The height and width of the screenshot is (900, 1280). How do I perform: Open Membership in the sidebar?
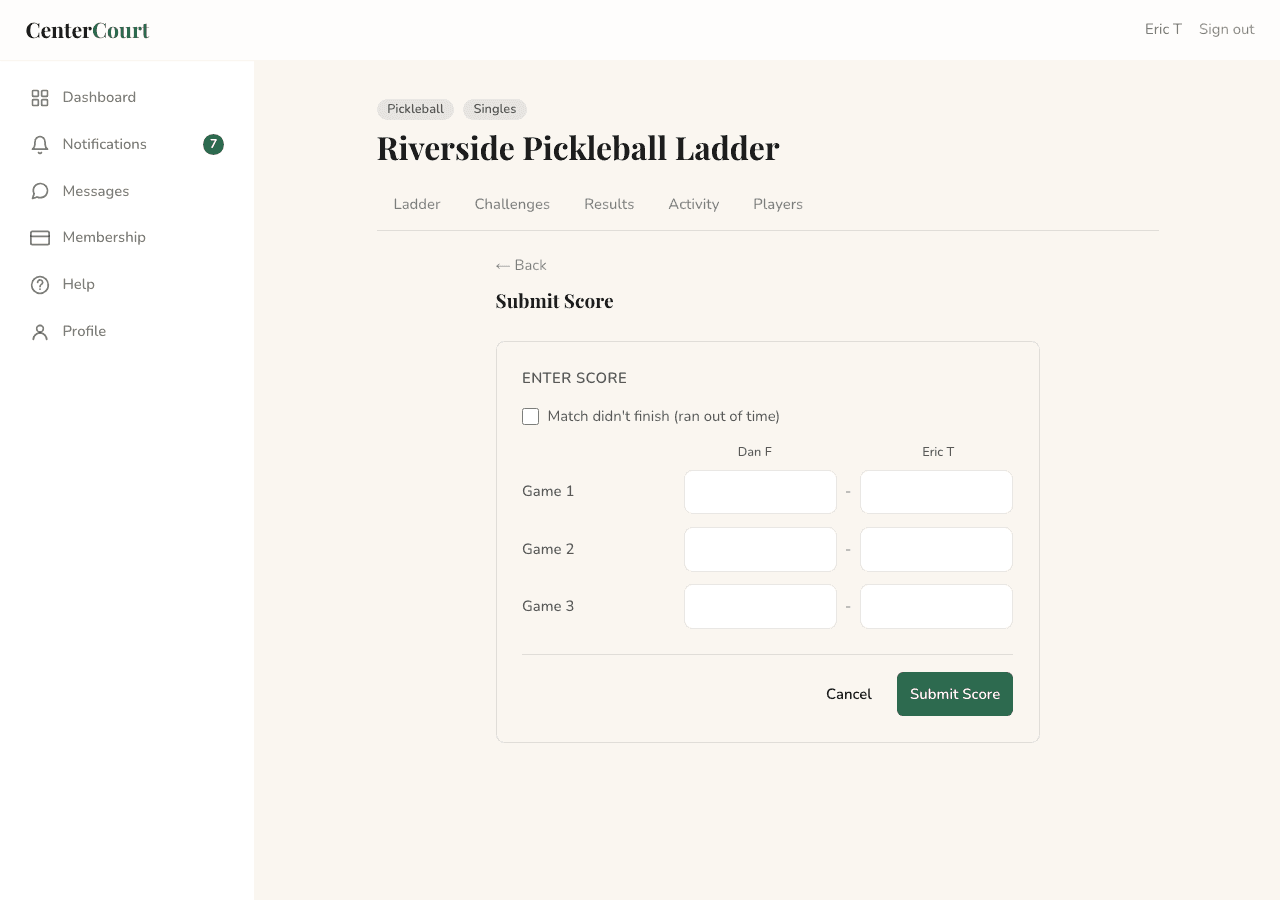tap(127, 237)
